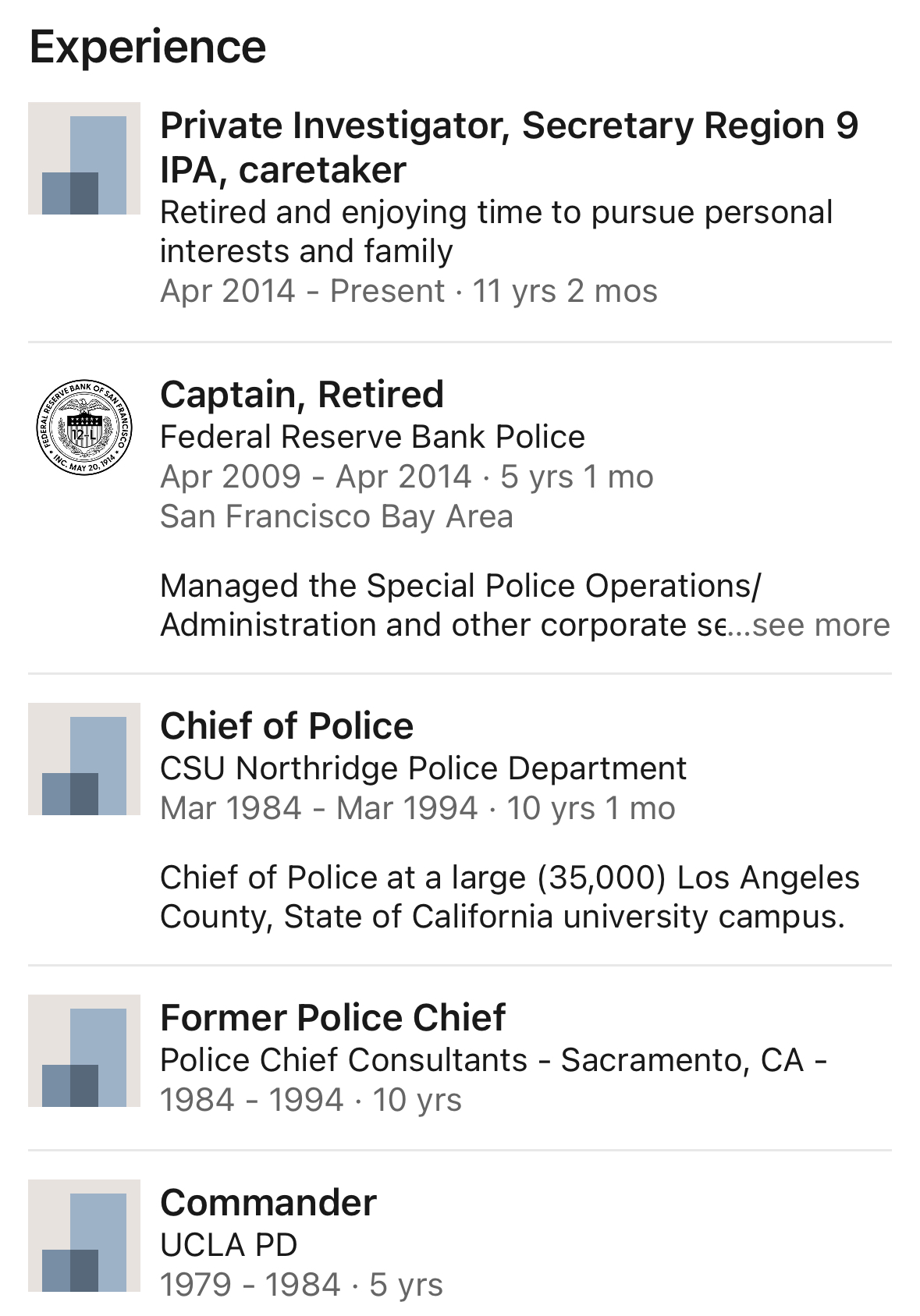Expand description with 'see more' link
The width and height of the screenshot is (920, 1316).
click(820, 625)
